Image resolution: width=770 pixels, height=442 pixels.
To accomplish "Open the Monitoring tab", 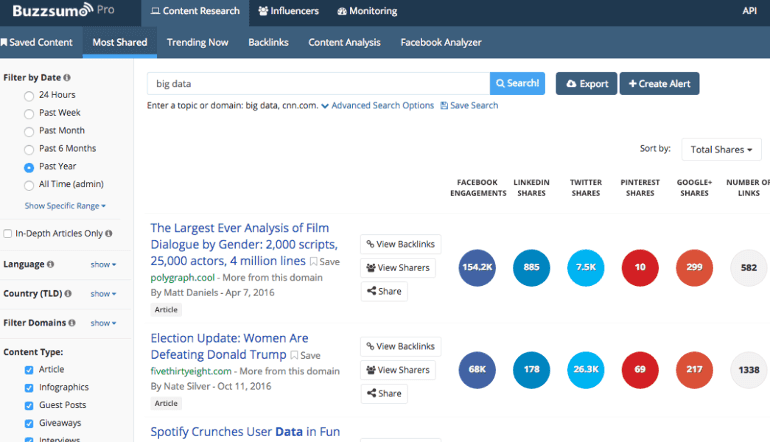I will click(367, 11).
